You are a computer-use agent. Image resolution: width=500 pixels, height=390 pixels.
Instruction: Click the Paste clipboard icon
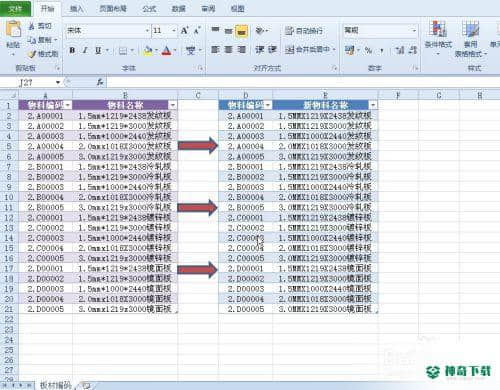click(13, 29)
